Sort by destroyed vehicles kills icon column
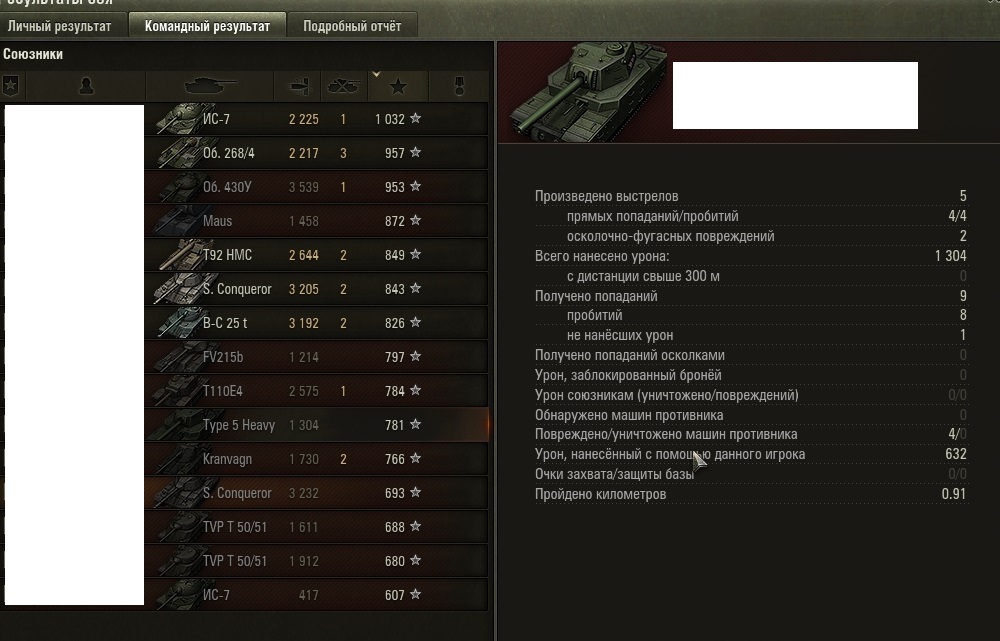Image resolution: width=1000 pixels, height=641 pixels. [344, 85]
